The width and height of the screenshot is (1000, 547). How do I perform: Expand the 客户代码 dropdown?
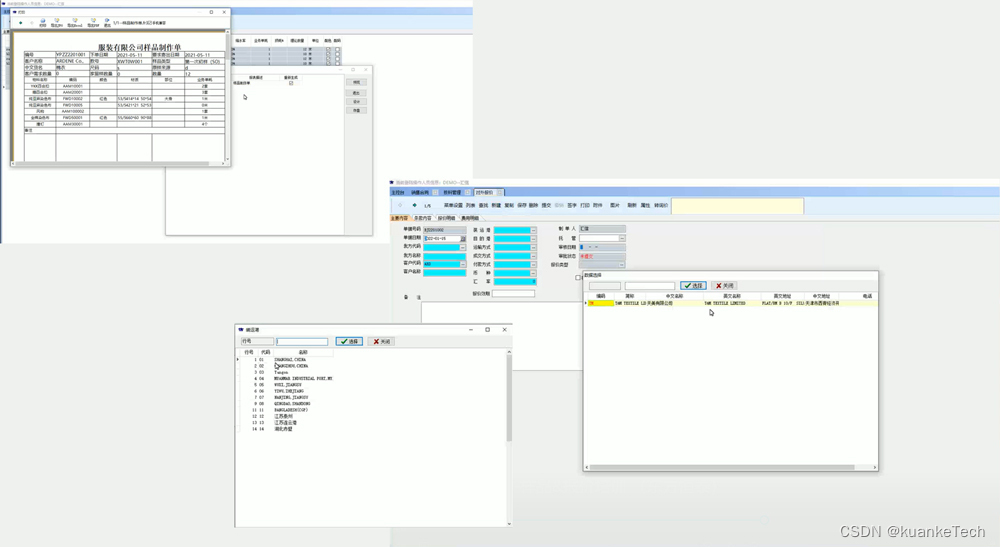tap(463, 264)
